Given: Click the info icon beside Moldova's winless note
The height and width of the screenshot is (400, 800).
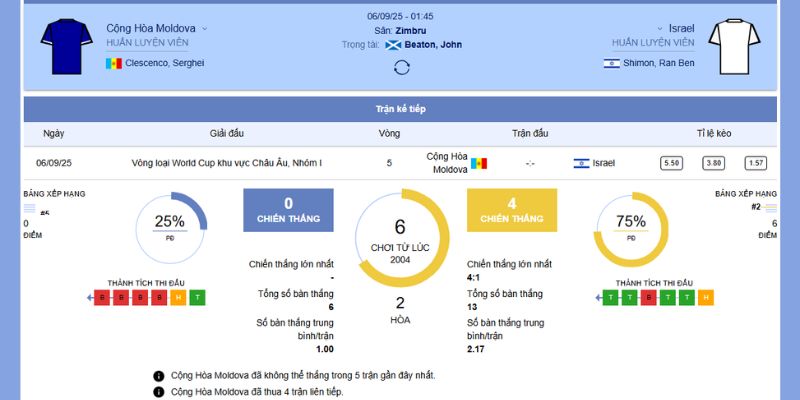Looking at the screenshot, I should coord(158,376).
